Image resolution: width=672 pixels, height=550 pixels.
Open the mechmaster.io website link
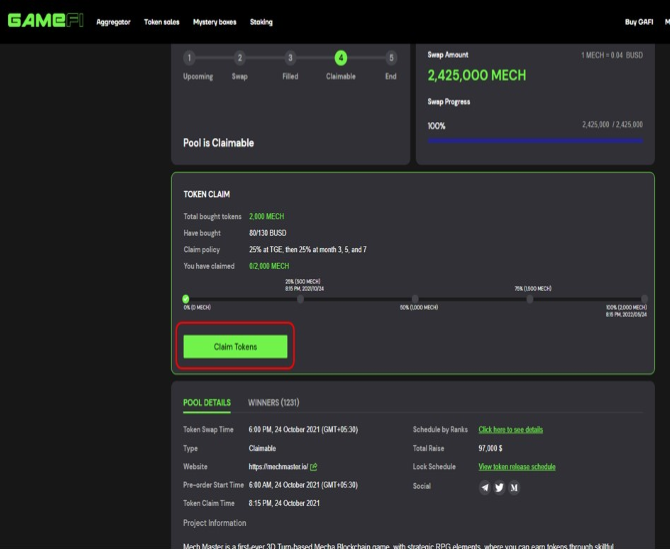(x=278, y=467)
